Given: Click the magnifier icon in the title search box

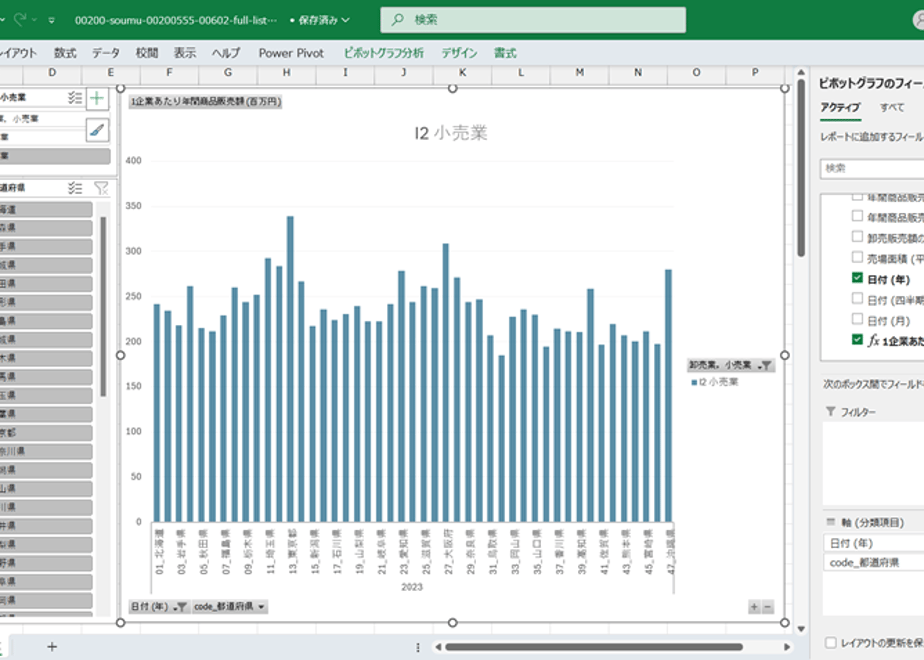Looking at the screenshot, I should [x=398, y=19].
